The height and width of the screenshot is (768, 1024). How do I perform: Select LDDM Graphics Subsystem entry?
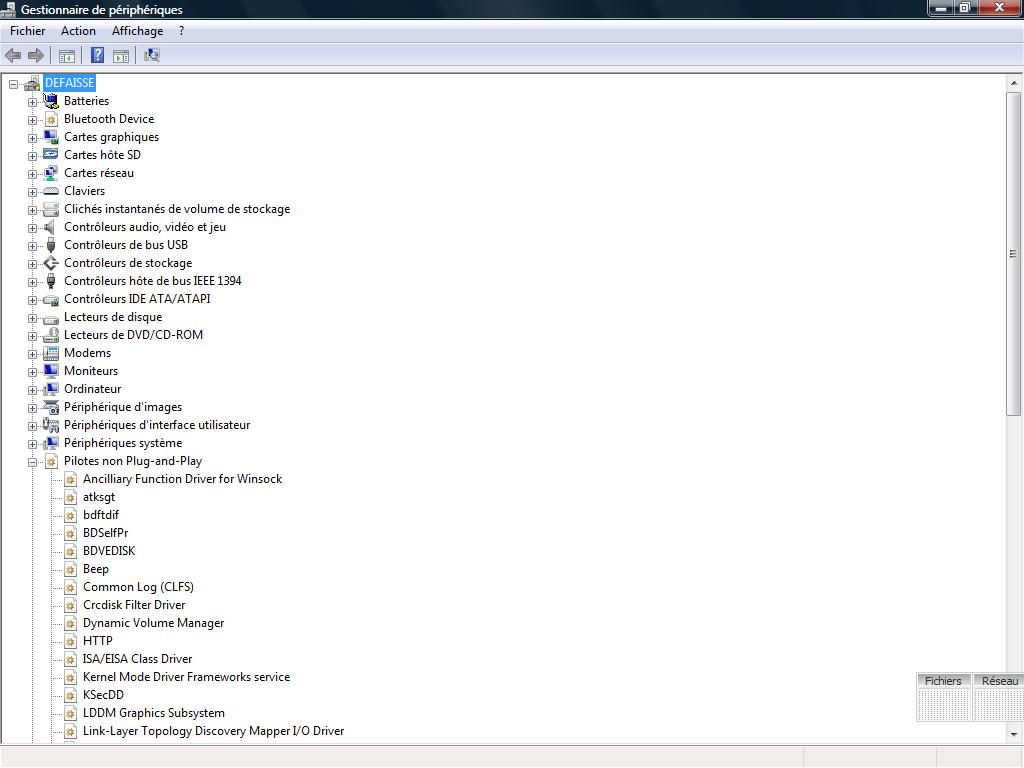(x=153, y=713)
